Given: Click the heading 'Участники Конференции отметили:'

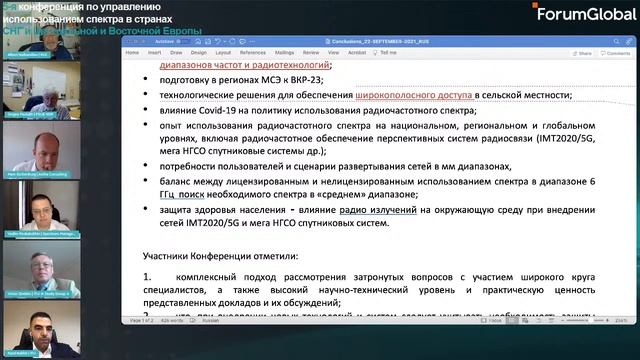Looking at the screenshot, I should pyautogui.click(x=220, y=256).
